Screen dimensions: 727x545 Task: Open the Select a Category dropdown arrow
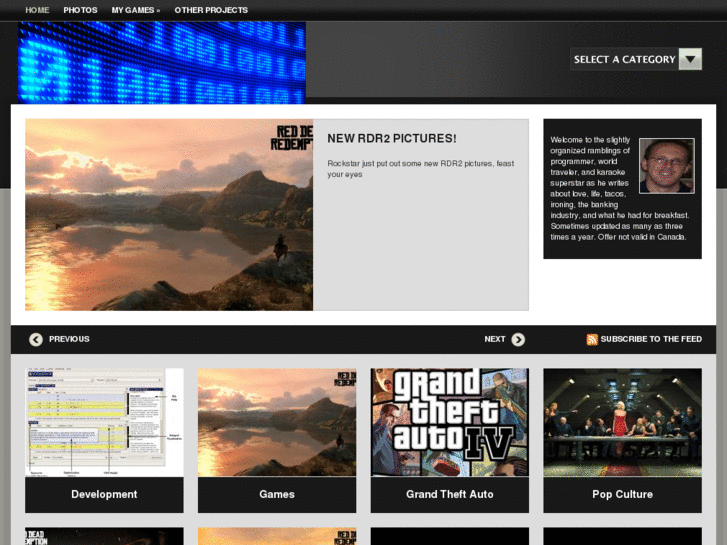coord(690,59)
